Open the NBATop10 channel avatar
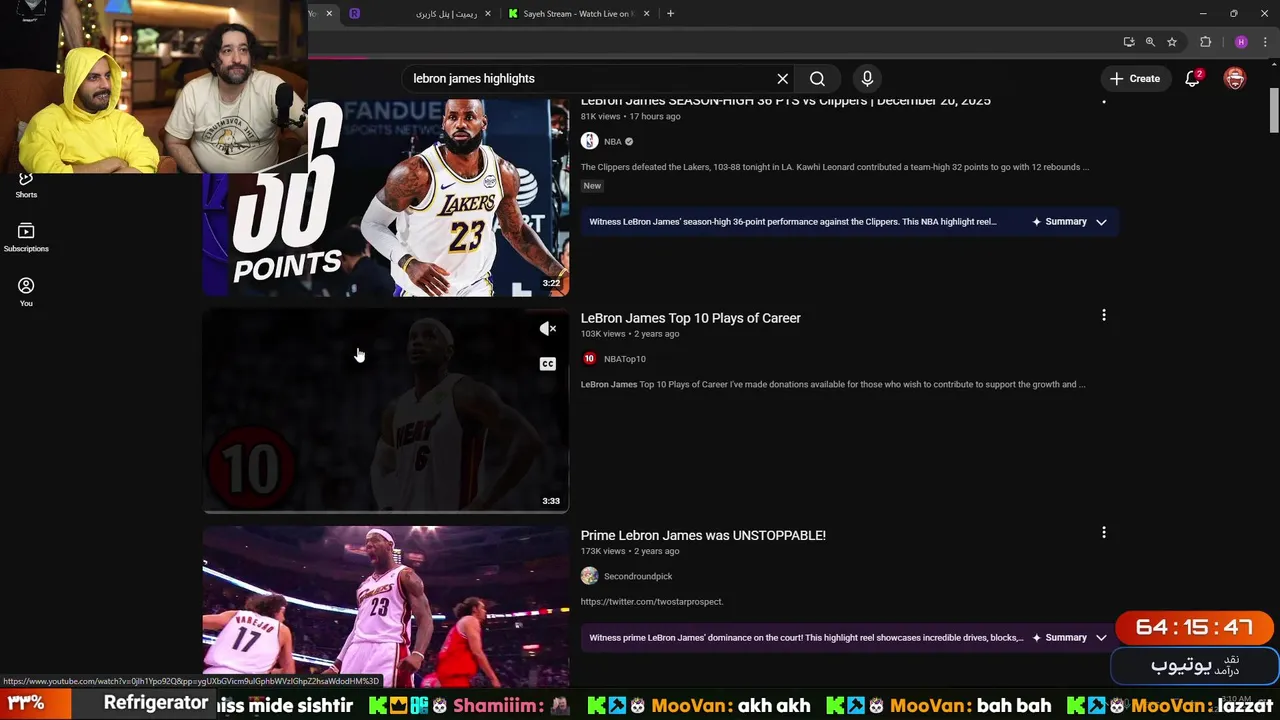This screenshot has height=720, width=1280. pyautogui.click(x=589, y=359)
